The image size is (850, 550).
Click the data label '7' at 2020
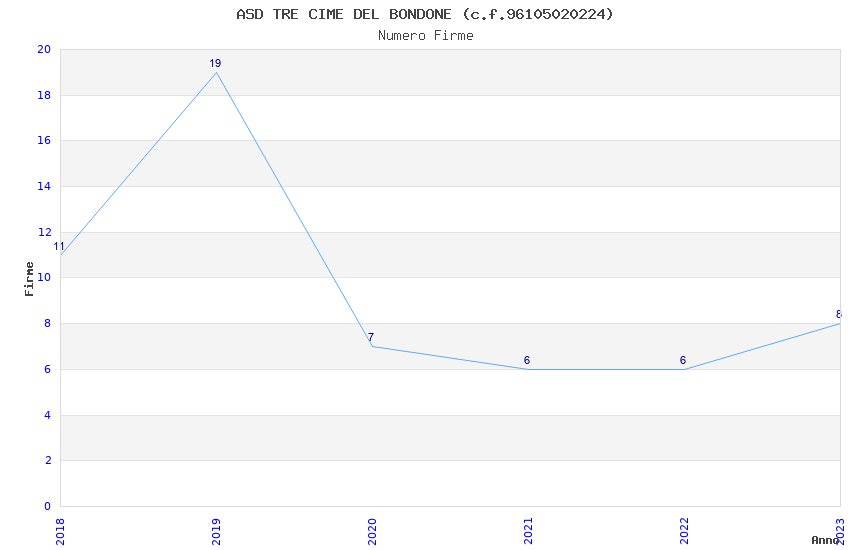(371, 337)
